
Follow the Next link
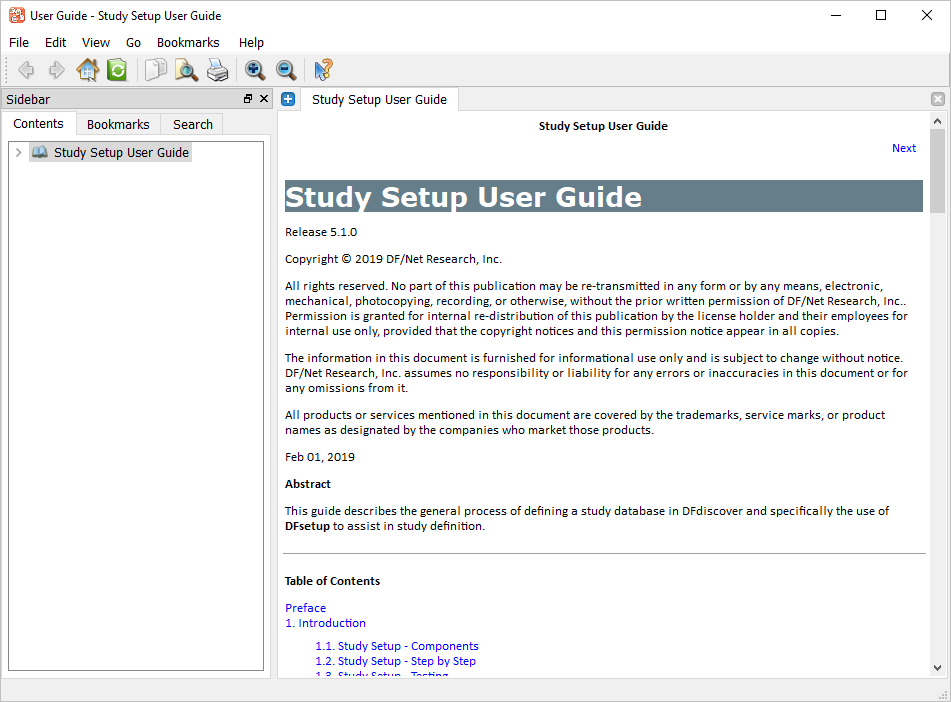tap(903, 148)
